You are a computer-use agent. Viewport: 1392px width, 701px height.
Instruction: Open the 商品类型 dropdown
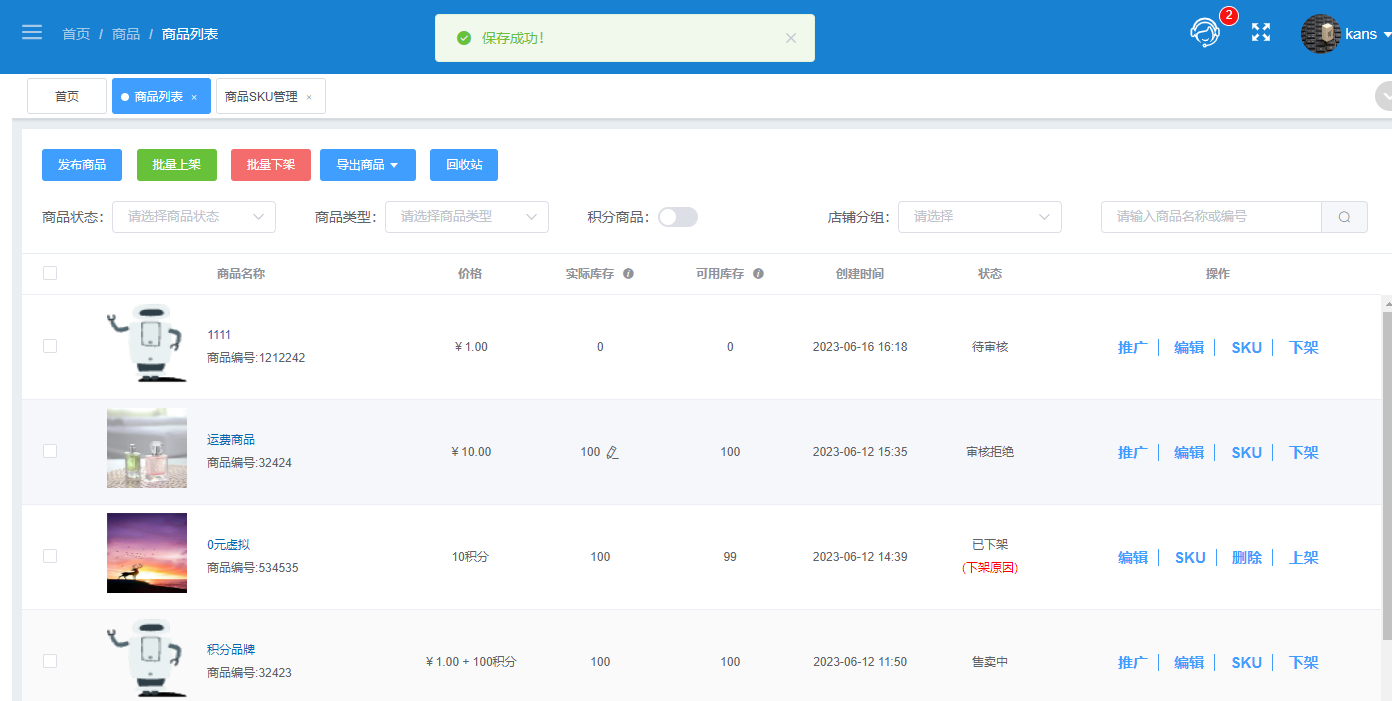click(467, 216)
